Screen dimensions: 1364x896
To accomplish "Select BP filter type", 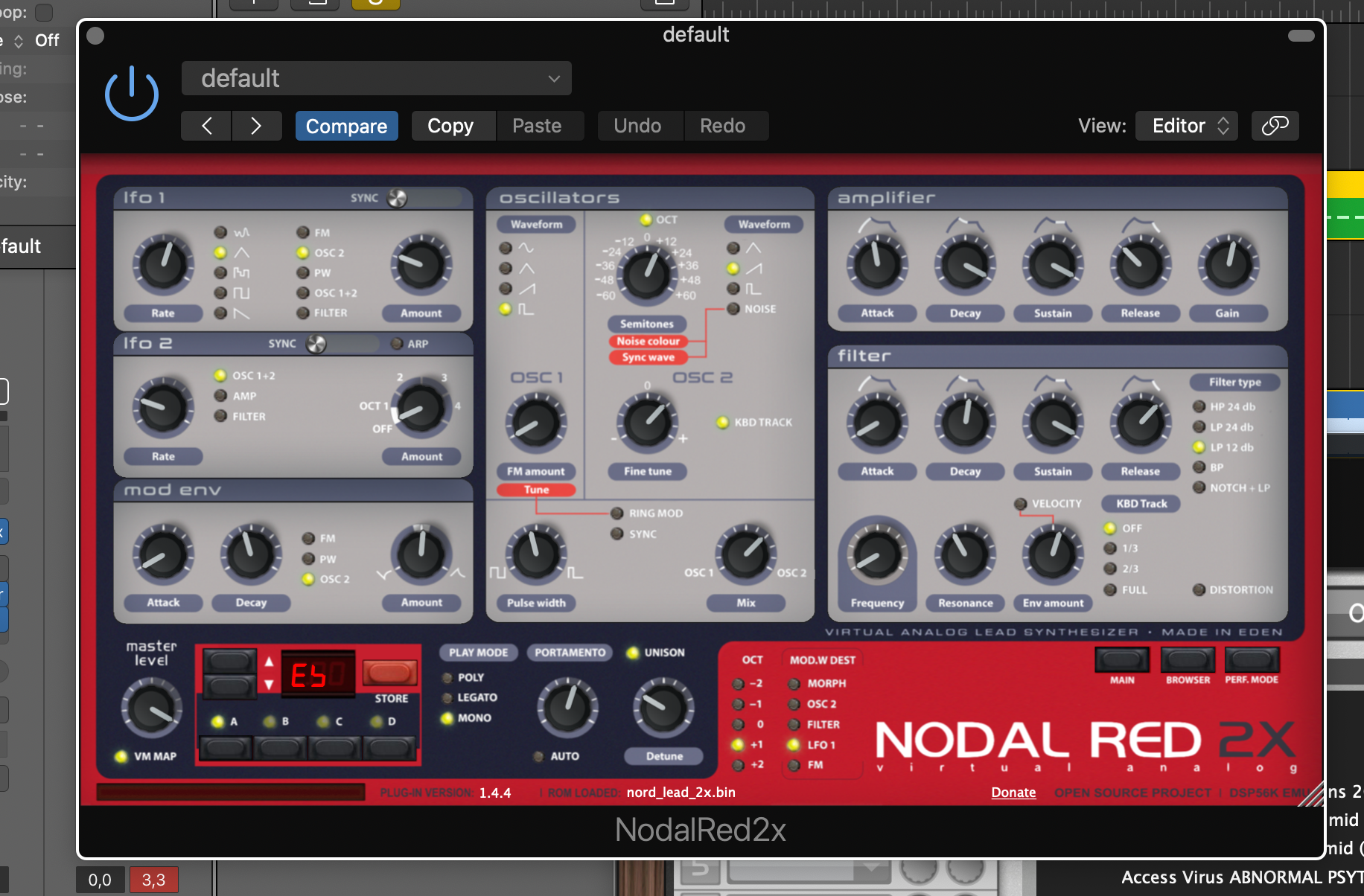I will [x=1199, y=467].
